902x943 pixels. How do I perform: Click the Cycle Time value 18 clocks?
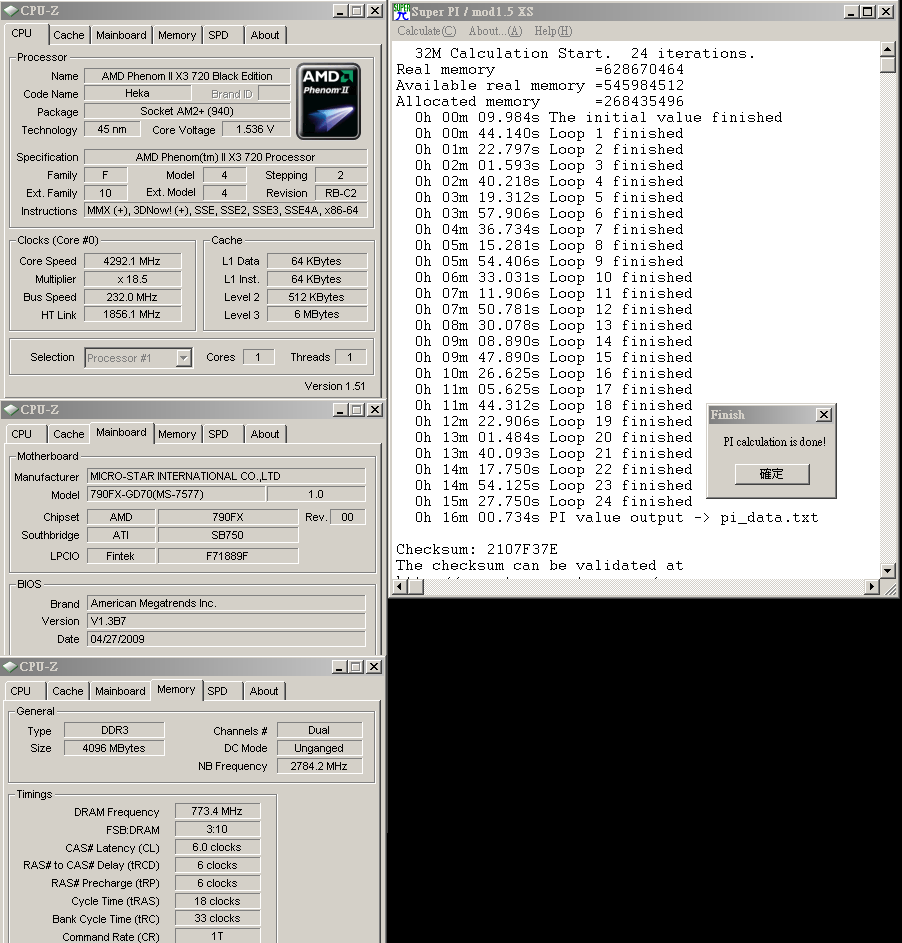(x=217, y=902)
